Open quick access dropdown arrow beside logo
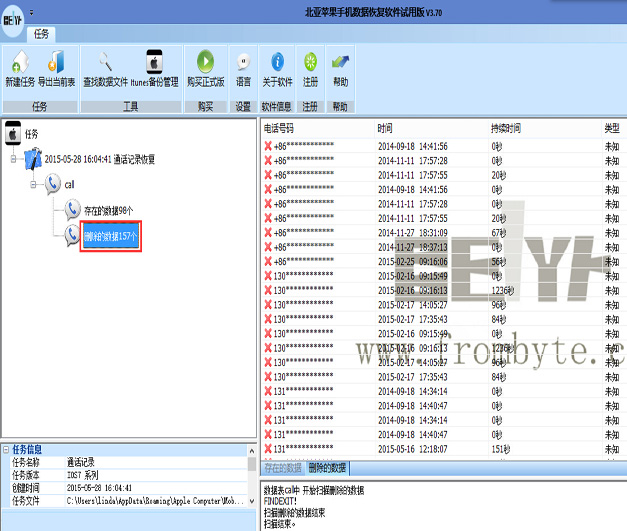This screenshot has width=627, height=531. pos(31,13)
